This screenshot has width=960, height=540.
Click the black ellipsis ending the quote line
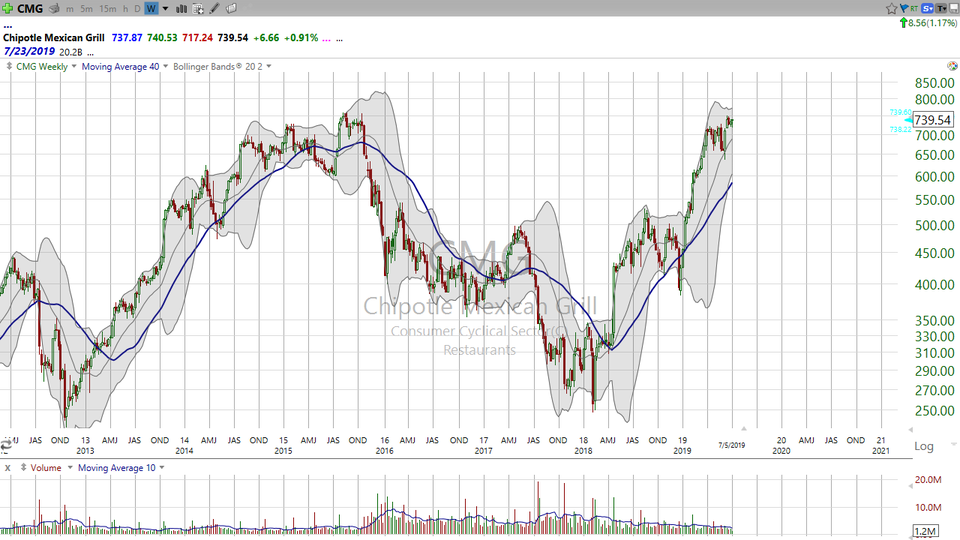340,39
